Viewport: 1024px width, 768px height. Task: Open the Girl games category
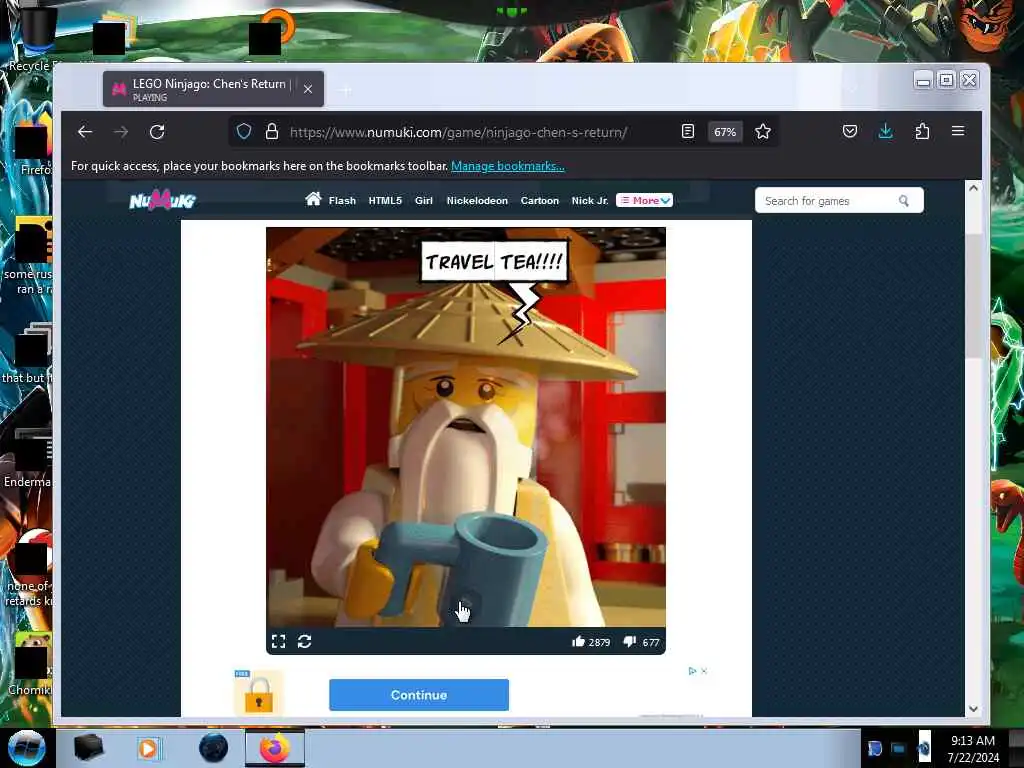[424, 200]
